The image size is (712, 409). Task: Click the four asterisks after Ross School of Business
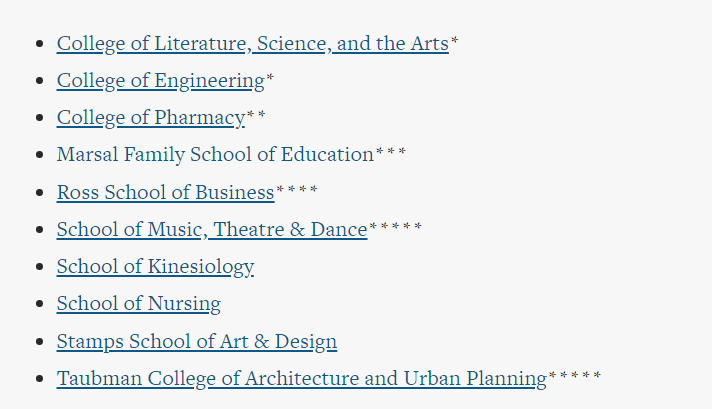click(297, 189)
